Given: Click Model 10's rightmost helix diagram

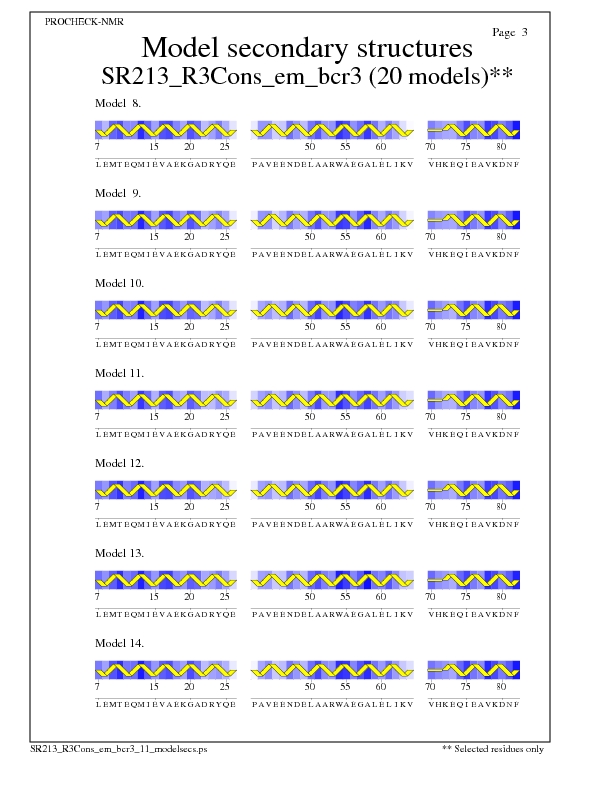Looking at the screenshot, I should (x=474, y=310).
